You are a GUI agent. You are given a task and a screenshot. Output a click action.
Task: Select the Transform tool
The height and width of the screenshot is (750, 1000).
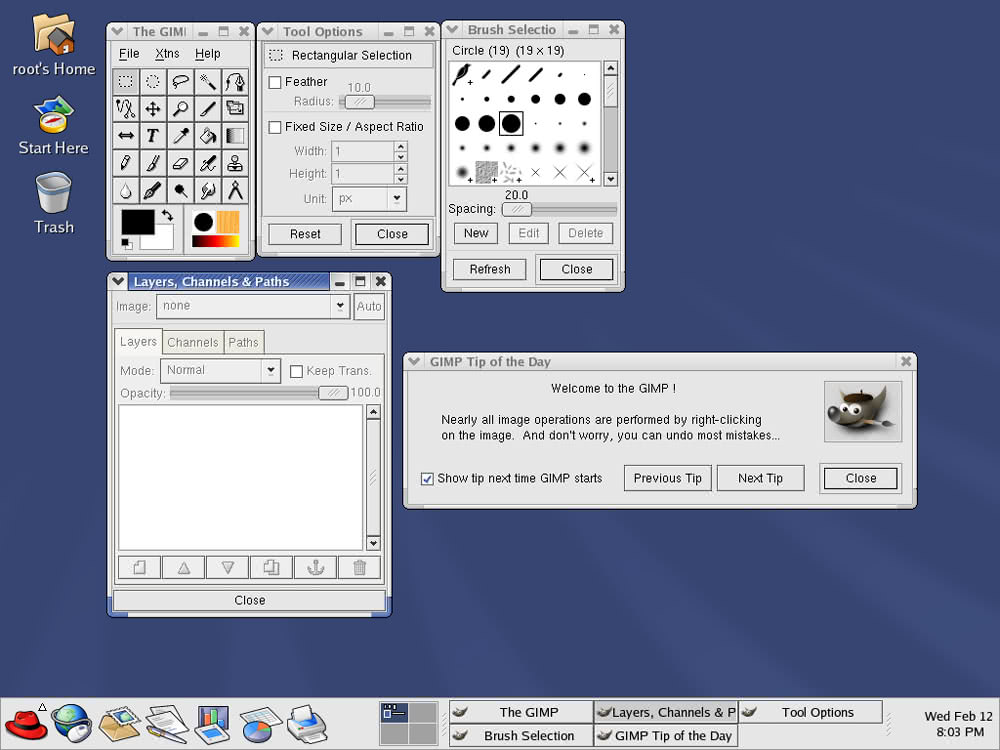coord(235,108)
